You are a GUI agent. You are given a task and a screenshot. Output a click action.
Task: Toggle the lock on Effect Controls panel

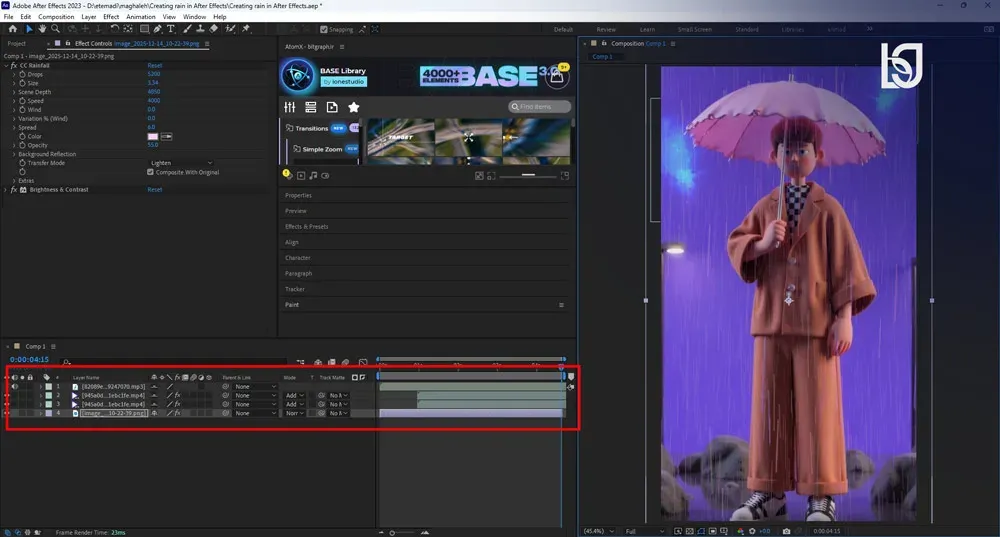coord(68,43)
